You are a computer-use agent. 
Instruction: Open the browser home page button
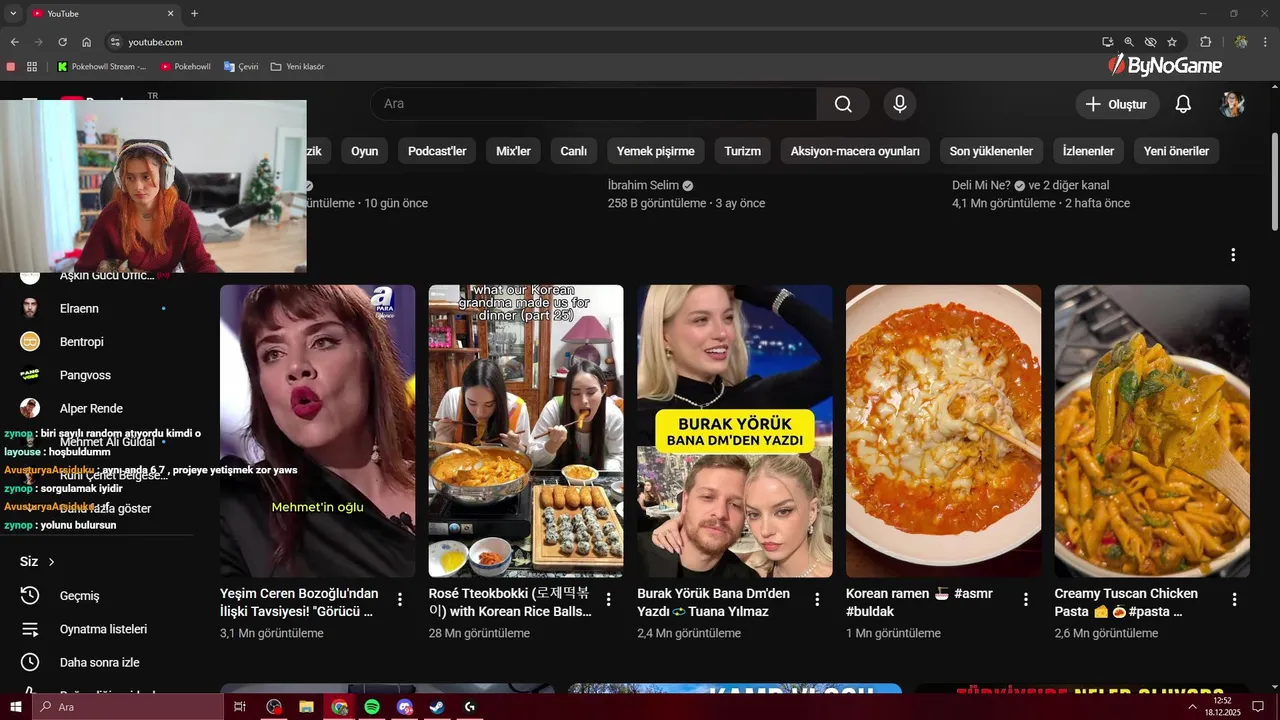point(87,42)
